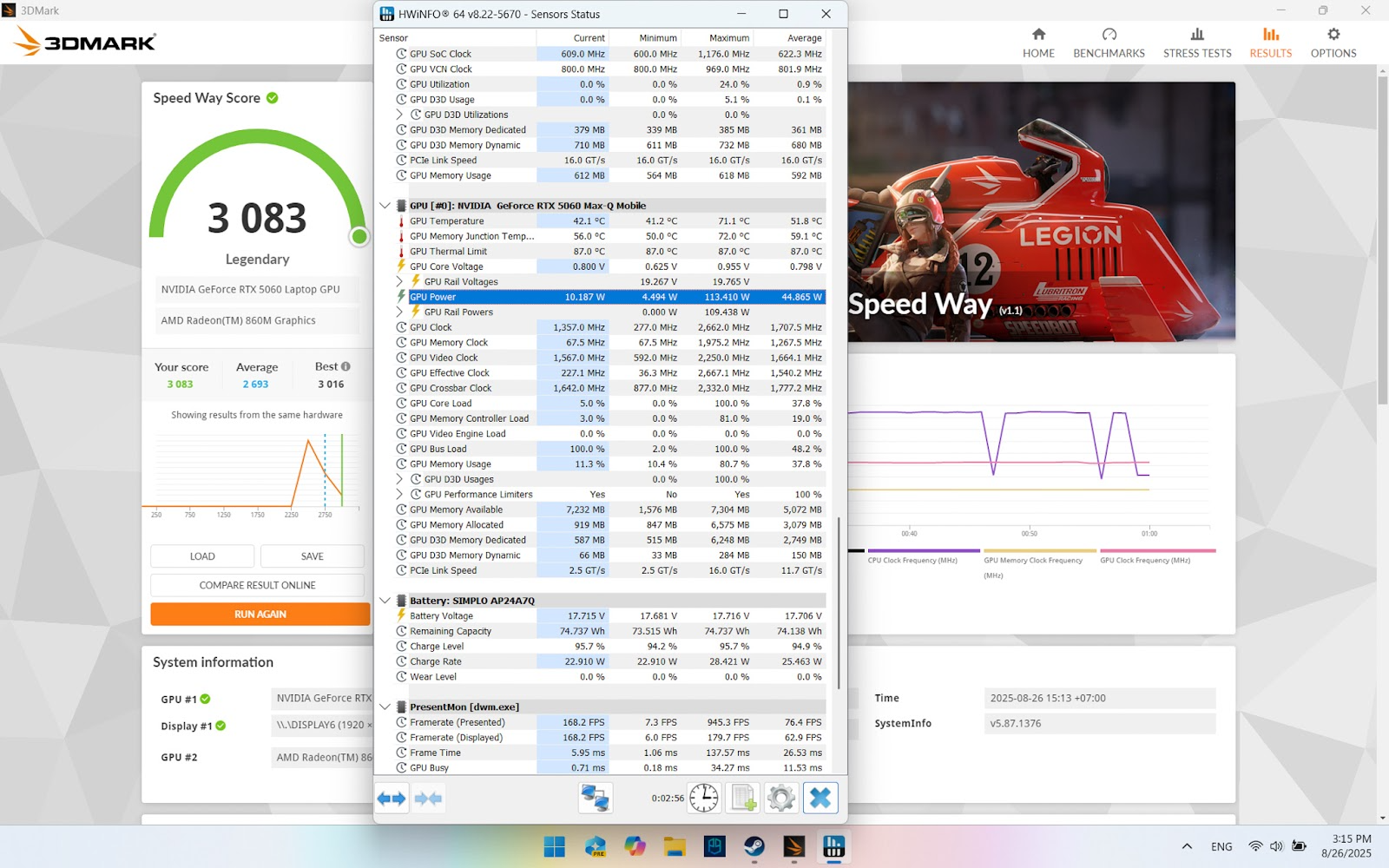The height and width of the screenshot is (868, 1389).
Task: Click the Sensor column header
Action: [x=456, y=37]
